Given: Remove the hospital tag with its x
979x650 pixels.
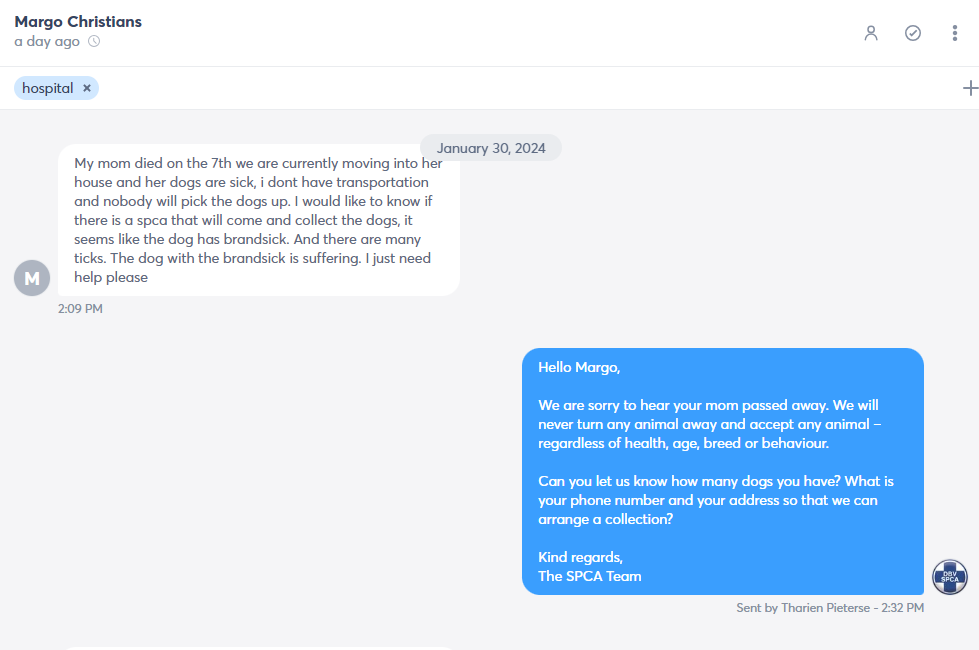Looking at the screenshot, I should tap(87, 88).
